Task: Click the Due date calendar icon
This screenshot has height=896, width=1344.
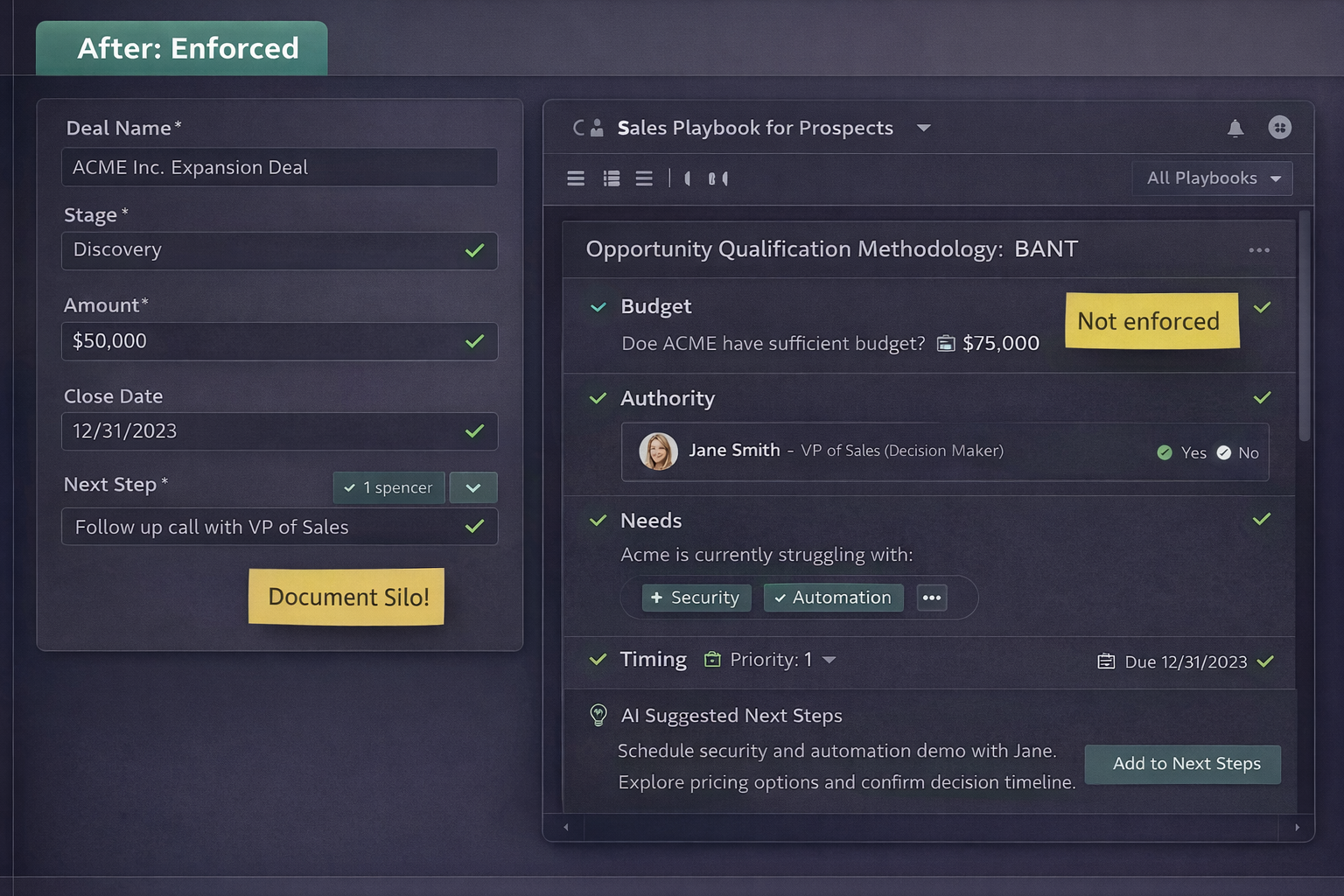Action: point(1106,661)
